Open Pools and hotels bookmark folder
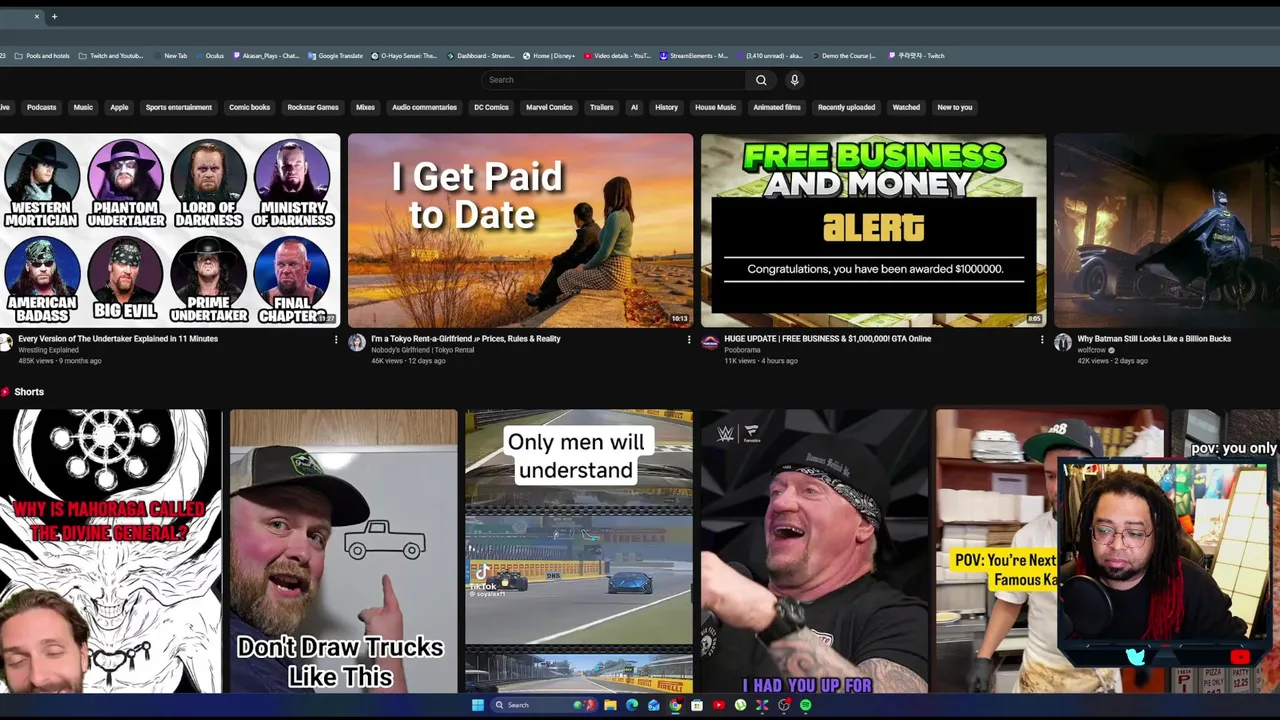Image resolution: width=1280 pixels, height=720 pixels. click(43, 56)
